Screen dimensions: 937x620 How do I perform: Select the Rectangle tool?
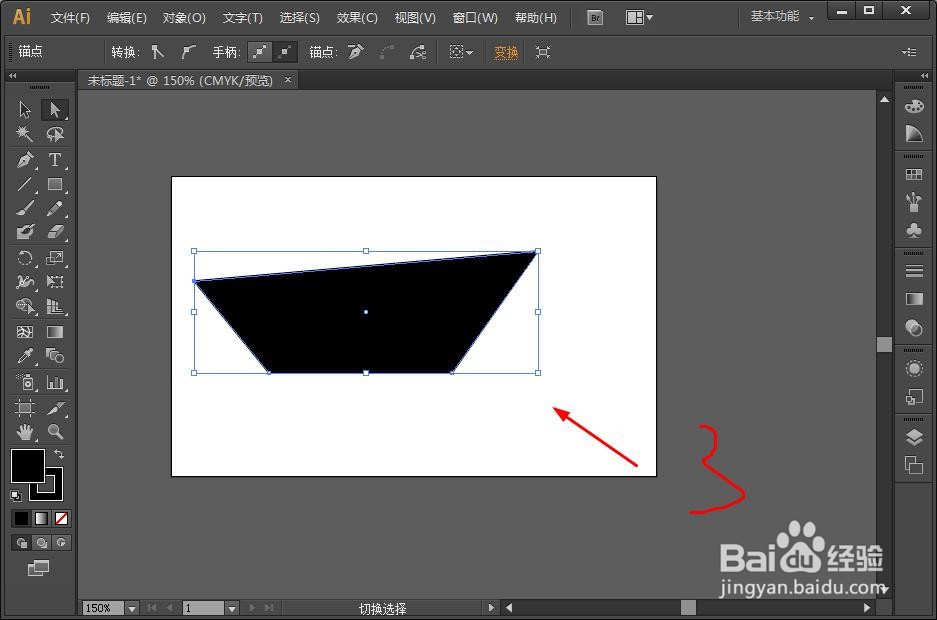54,184
